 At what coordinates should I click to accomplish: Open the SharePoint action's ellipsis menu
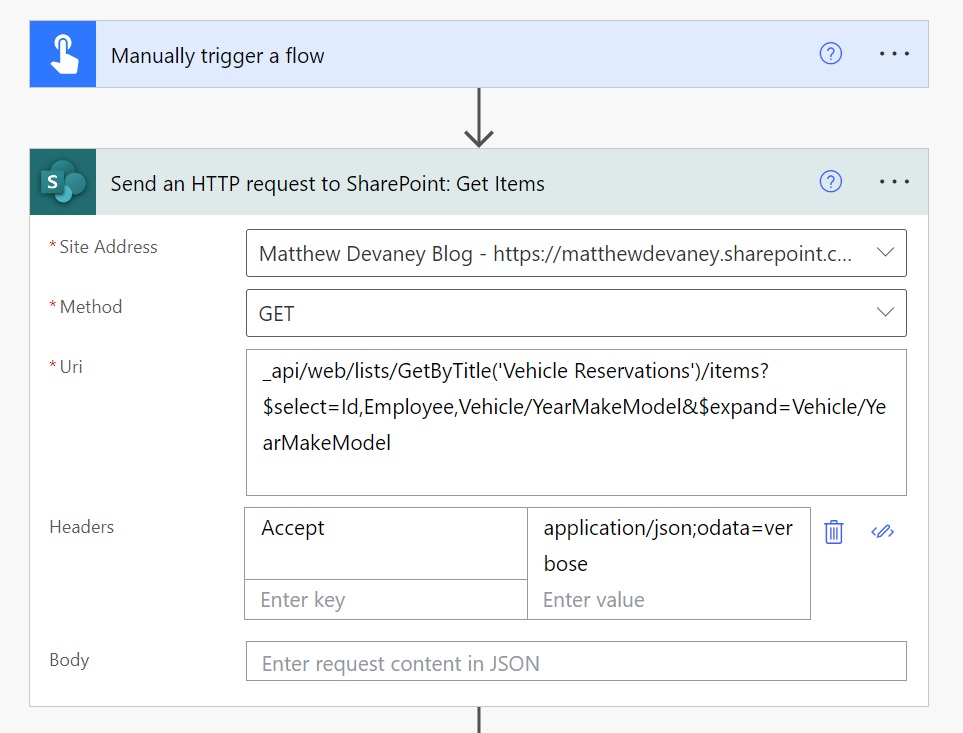click(894, 182)
